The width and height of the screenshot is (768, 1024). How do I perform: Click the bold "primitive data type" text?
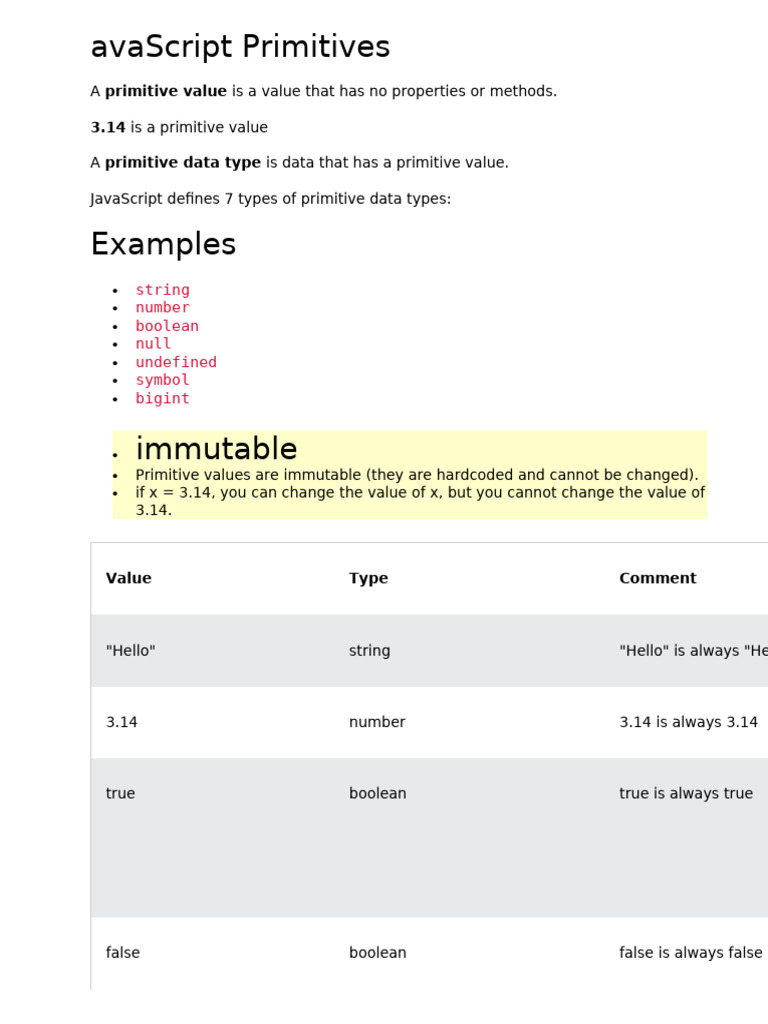coord(183,163)
